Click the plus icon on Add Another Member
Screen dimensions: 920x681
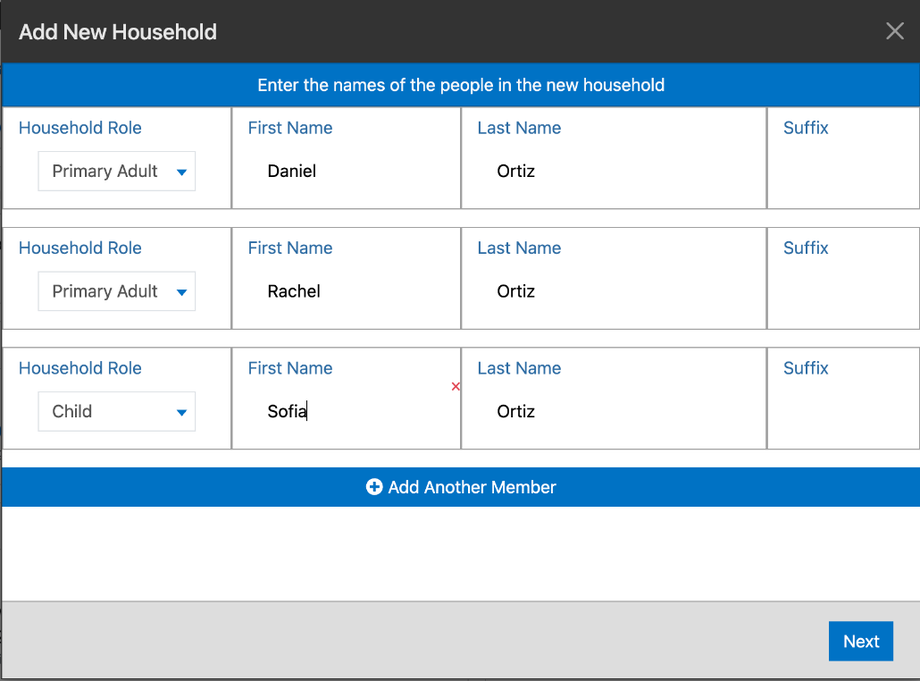[374, 487]
